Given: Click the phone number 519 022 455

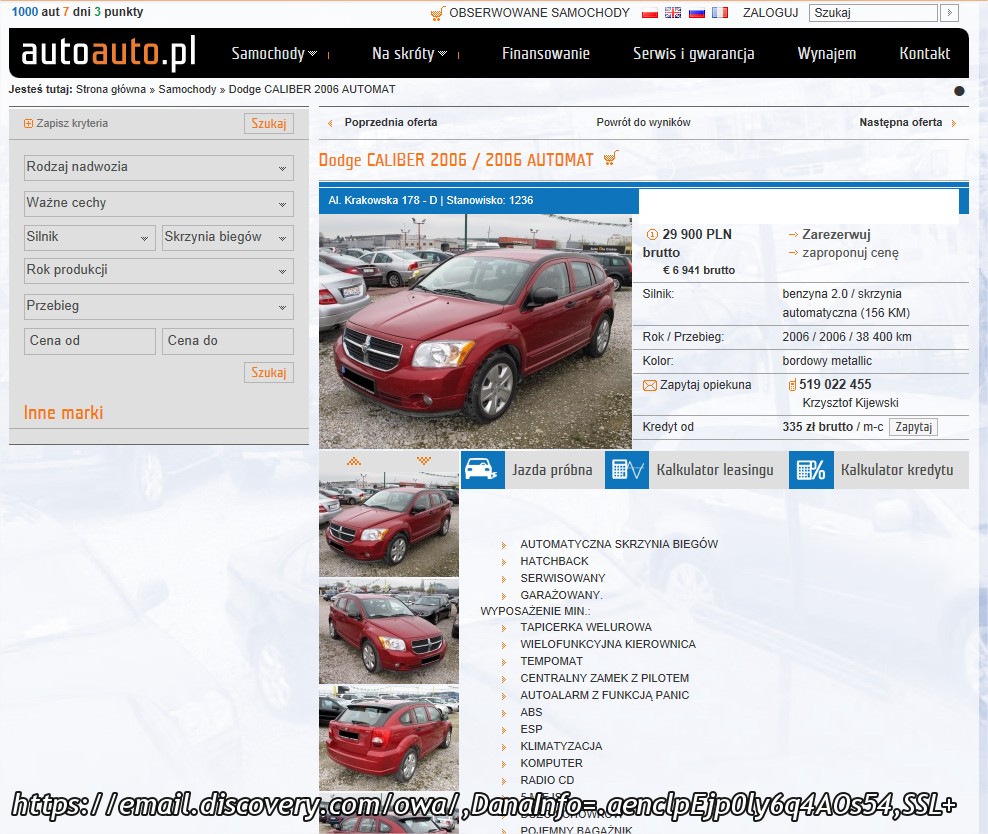Looking at the screenshot, I should (x=835, y=385).
